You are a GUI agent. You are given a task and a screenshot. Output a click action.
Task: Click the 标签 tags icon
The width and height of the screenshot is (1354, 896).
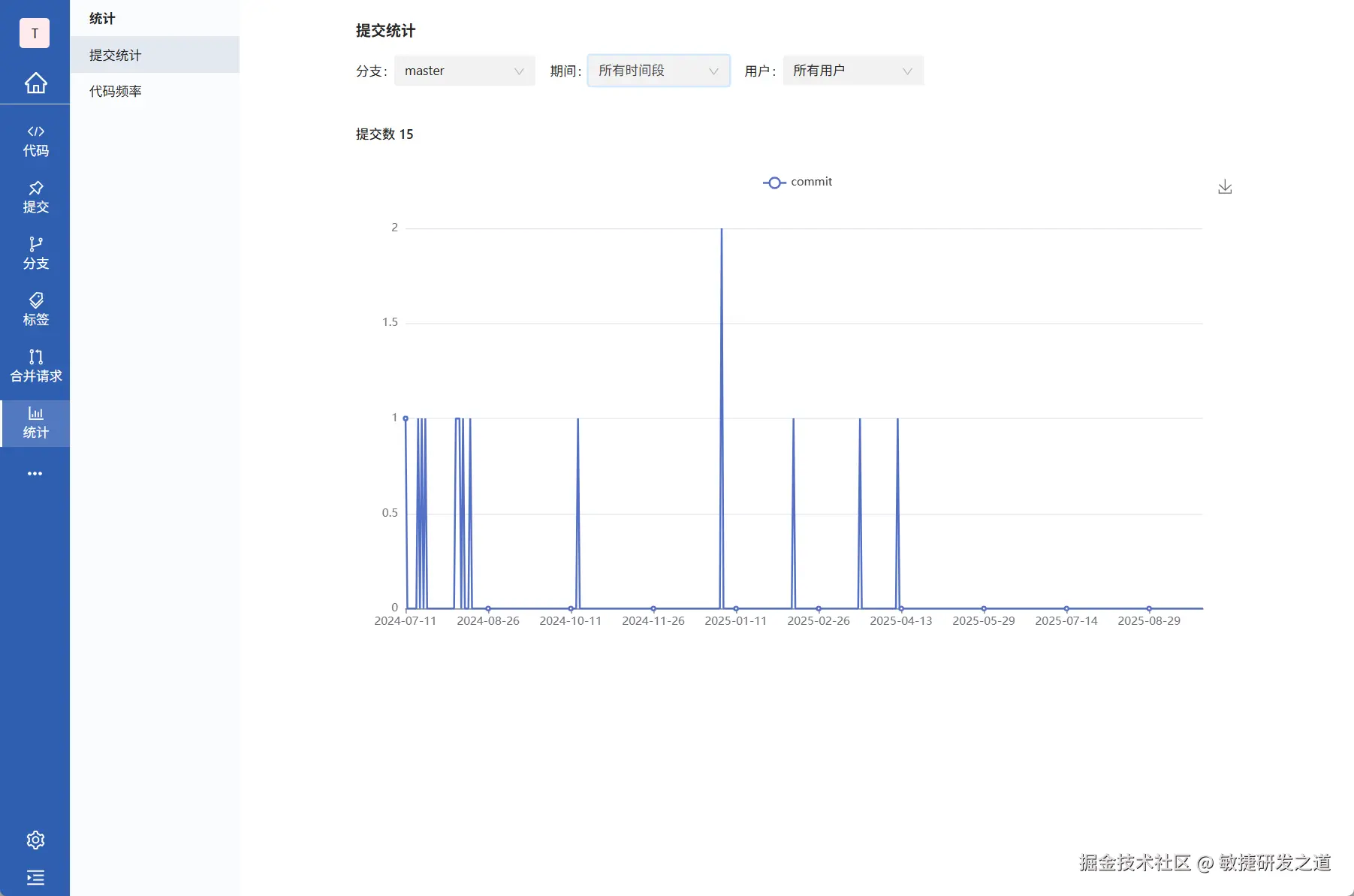coord(35,309)
